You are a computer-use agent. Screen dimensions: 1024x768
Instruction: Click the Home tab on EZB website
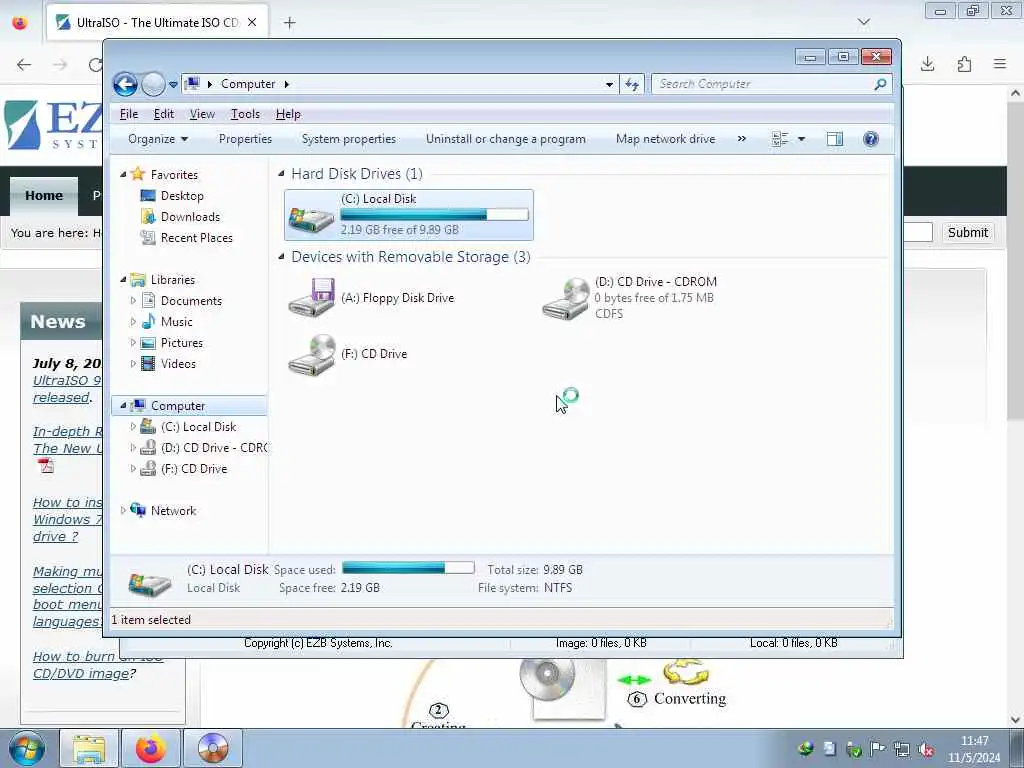pos(44,195)
